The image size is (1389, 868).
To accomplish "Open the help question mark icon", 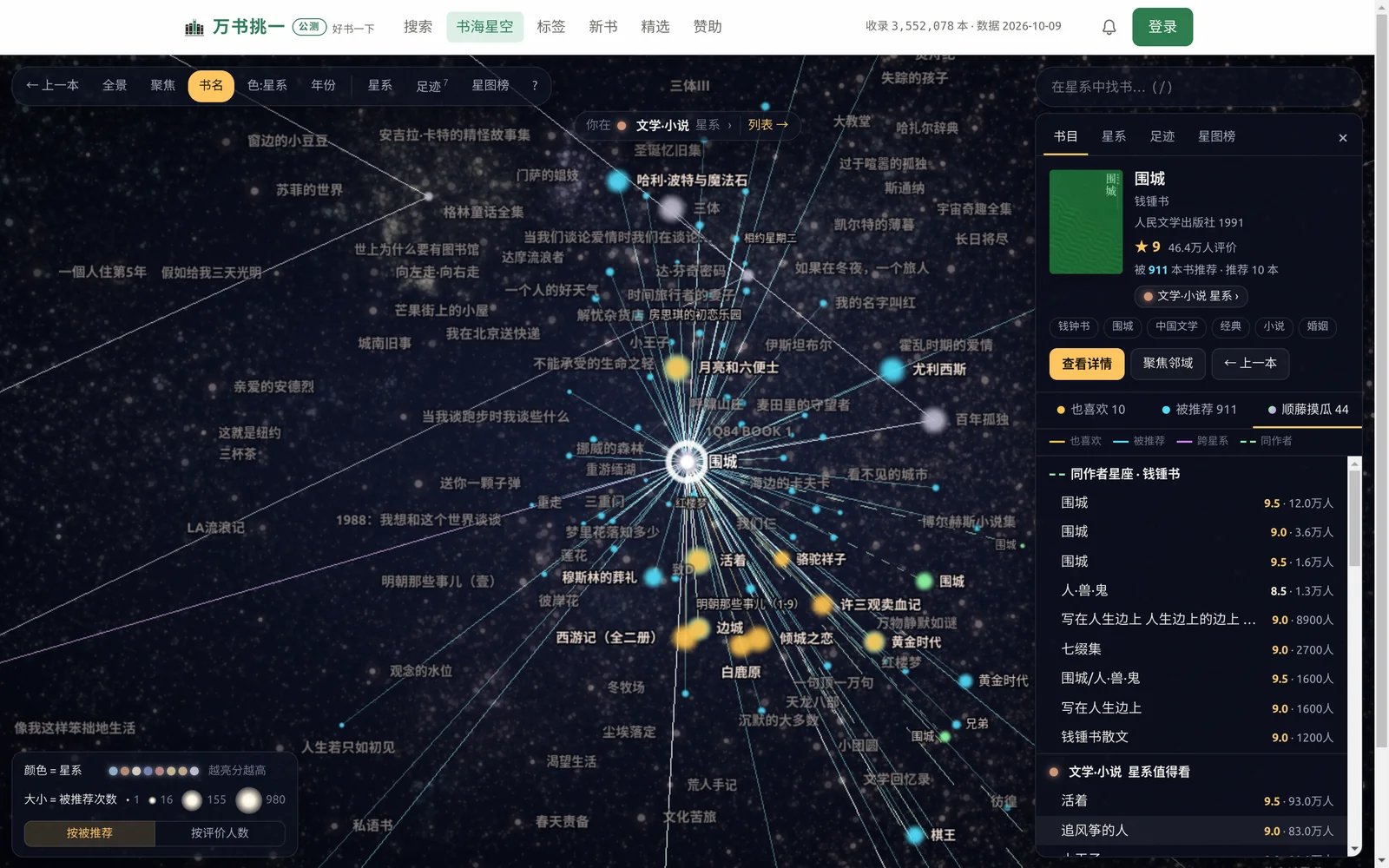I will click(535, 85).
